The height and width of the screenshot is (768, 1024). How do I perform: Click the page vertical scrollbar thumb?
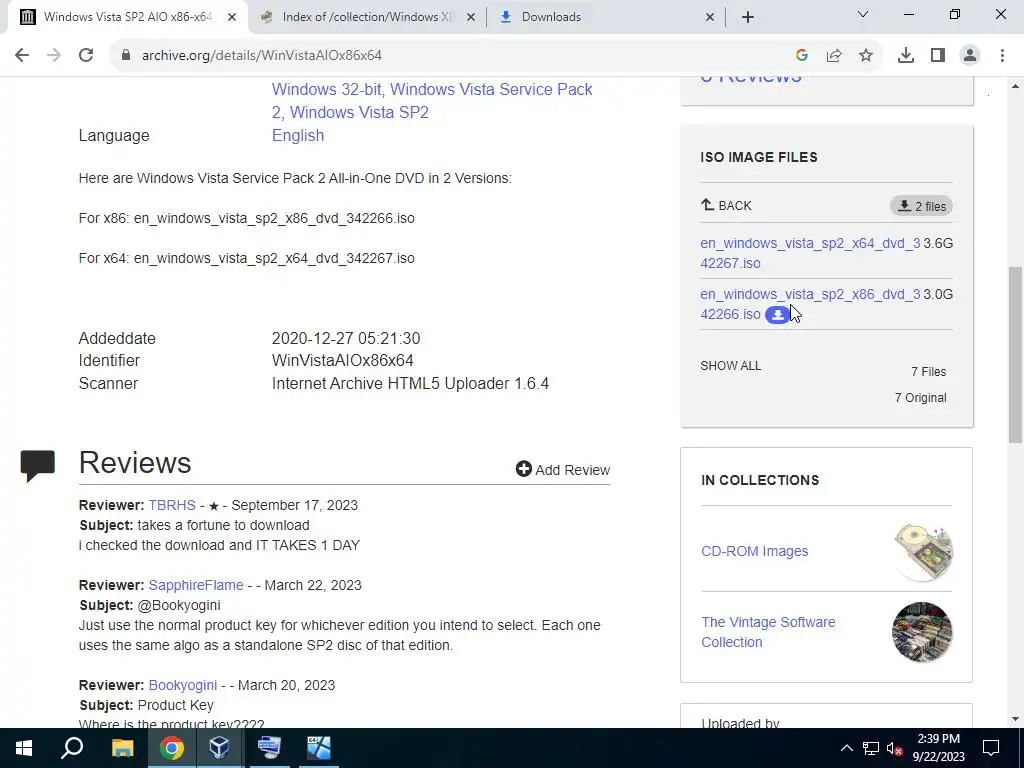coord(1015,355)
